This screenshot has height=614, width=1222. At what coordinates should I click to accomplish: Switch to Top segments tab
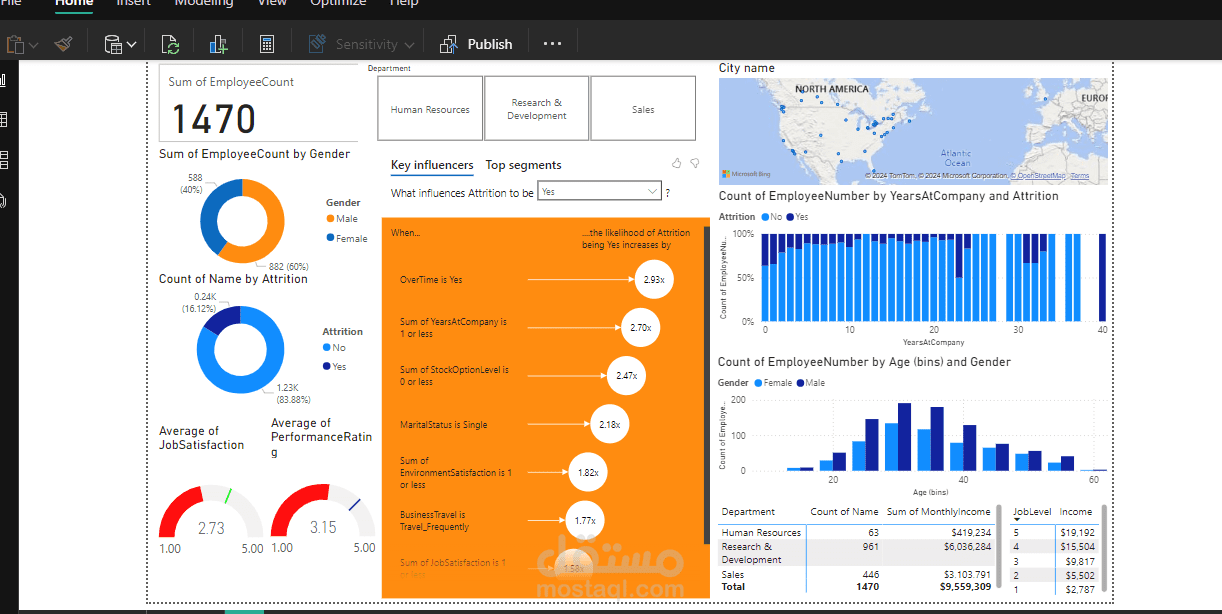point(524,165)
